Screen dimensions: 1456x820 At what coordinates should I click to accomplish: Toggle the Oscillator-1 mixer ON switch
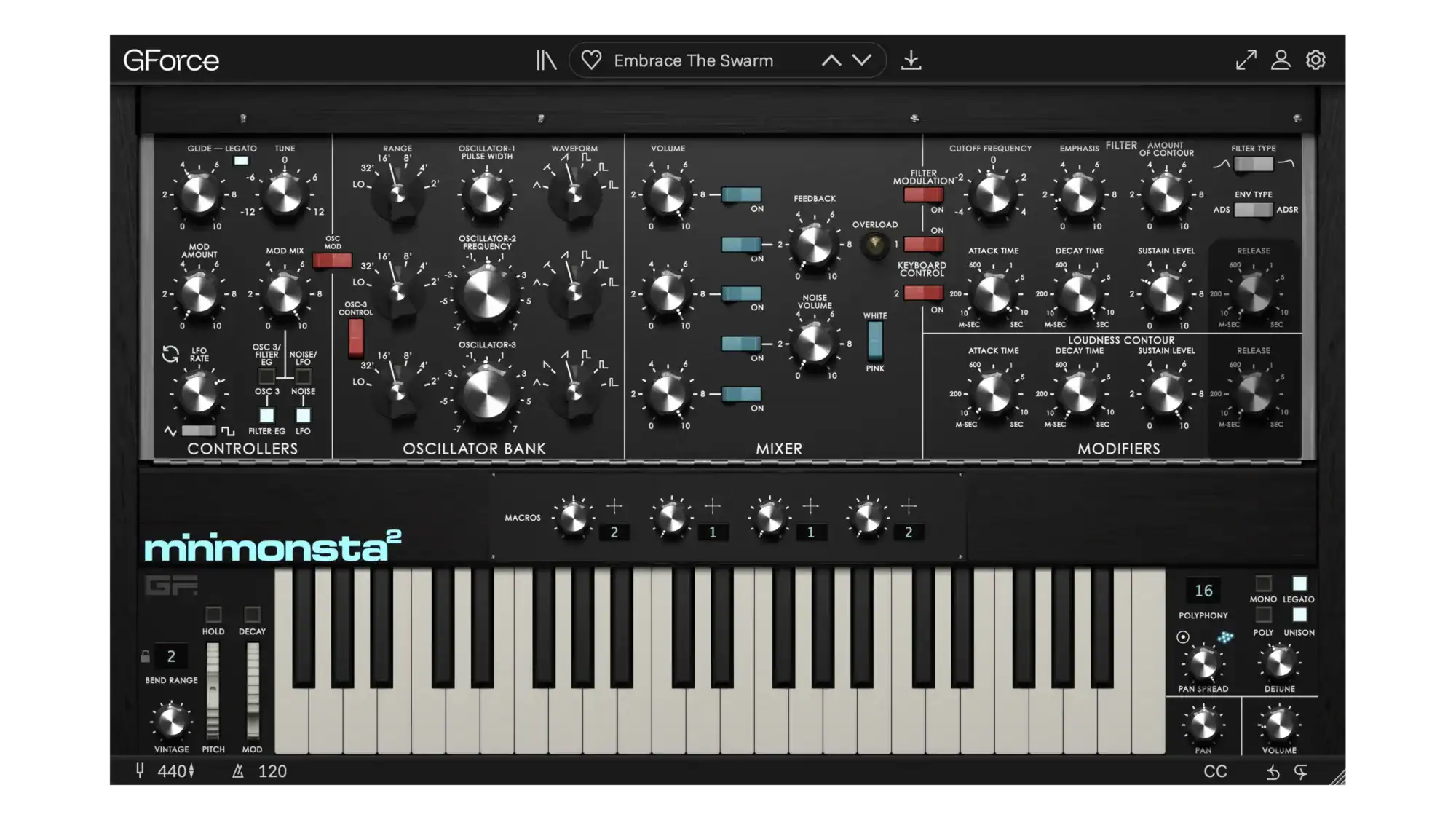click(741, 194)
